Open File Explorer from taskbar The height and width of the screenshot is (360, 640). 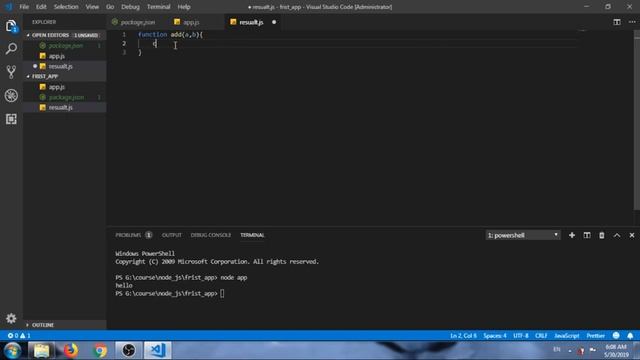[x=41, y=351]
